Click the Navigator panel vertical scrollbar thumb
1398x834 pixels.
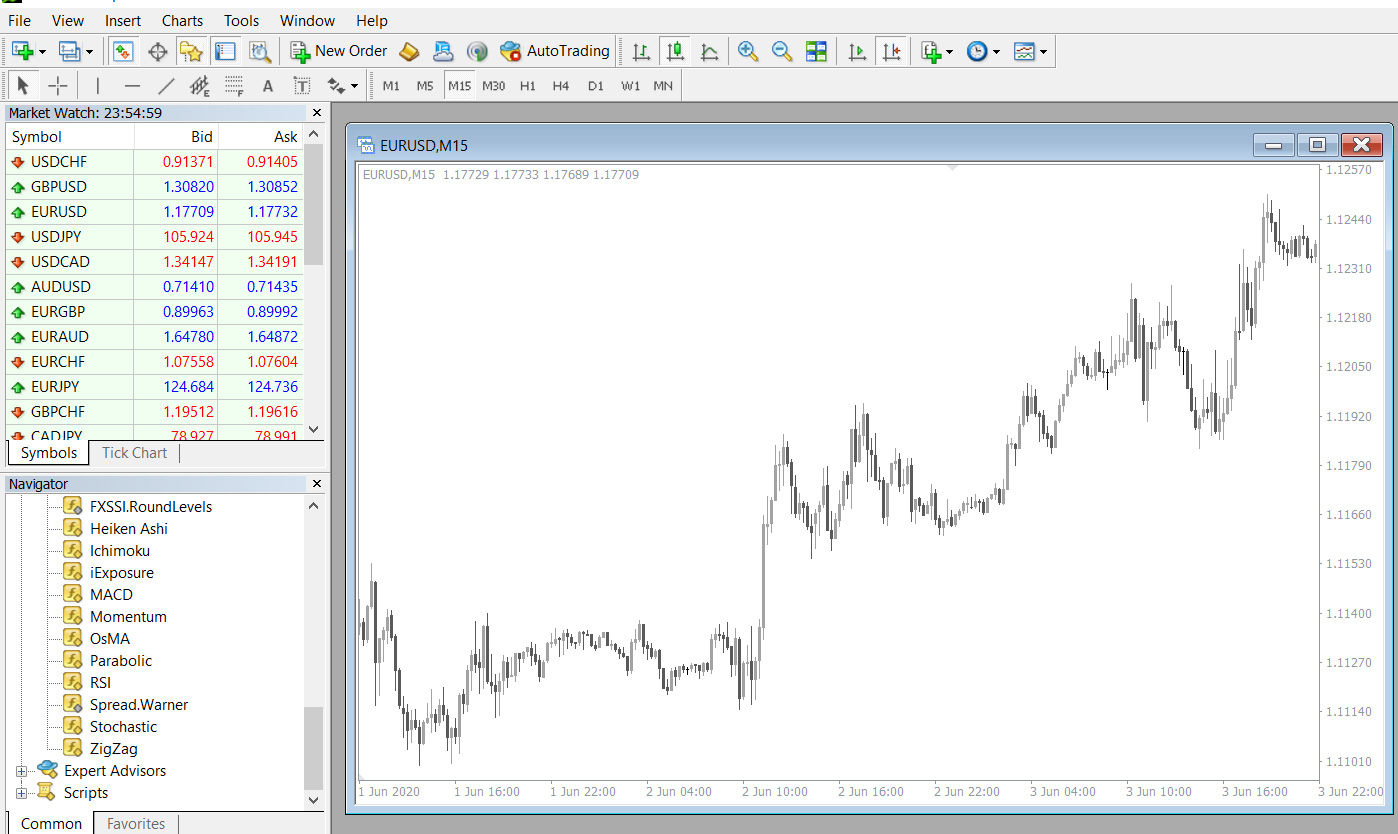pos(314,747)
